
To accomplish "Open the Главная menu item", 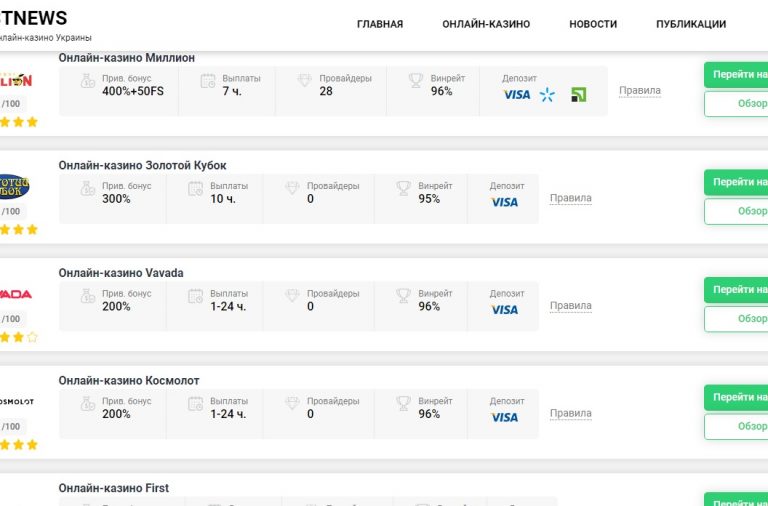I will pos(380,24).
